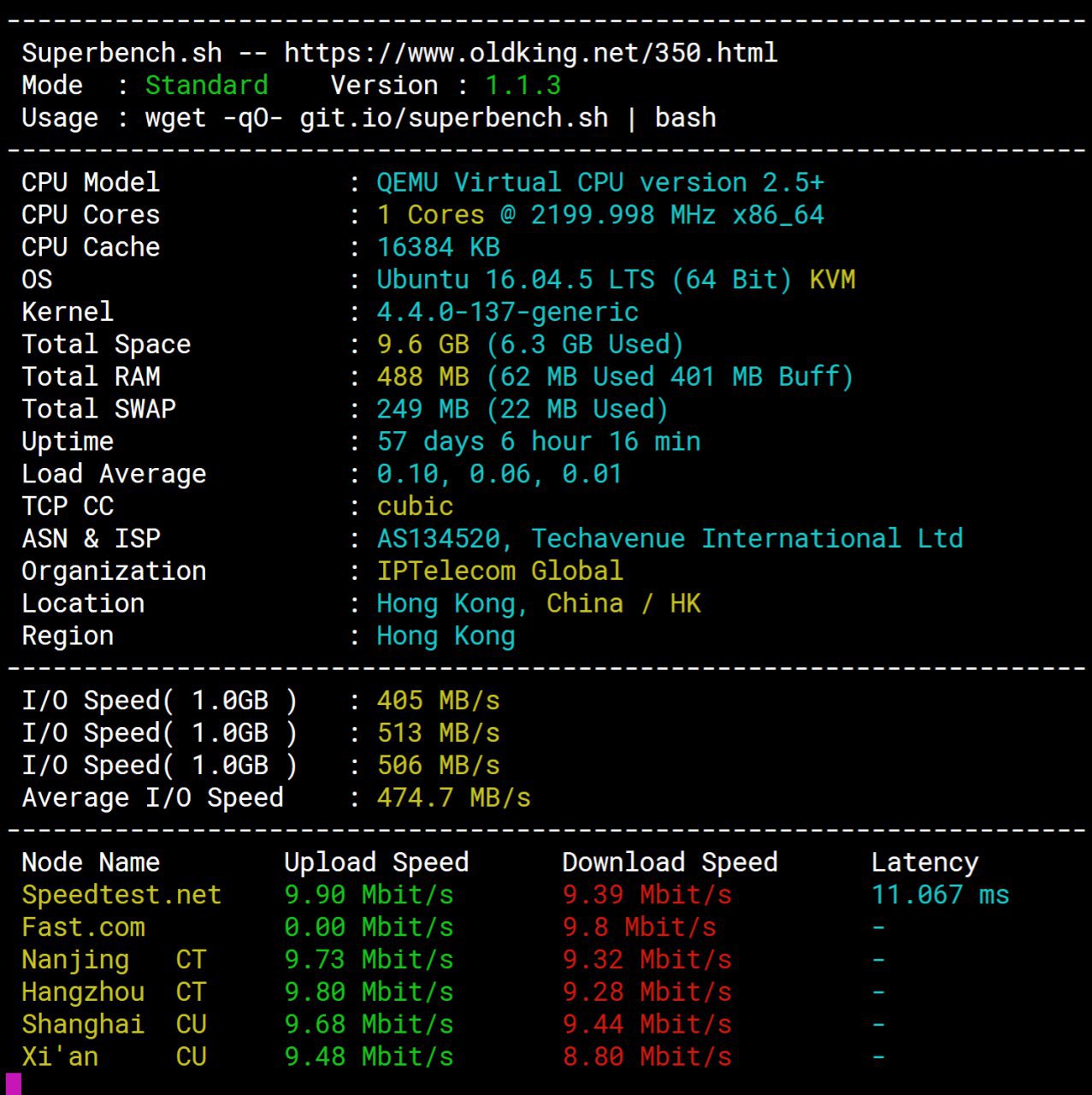Click the magenta terminal cursor block
1092x1095 pixels.
coord(13,1083)
